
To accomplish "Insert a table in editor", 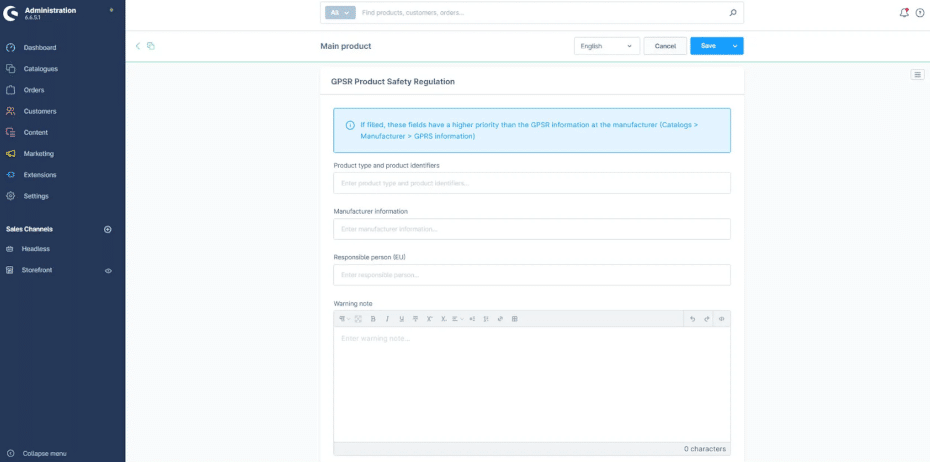I will [514, 319].
